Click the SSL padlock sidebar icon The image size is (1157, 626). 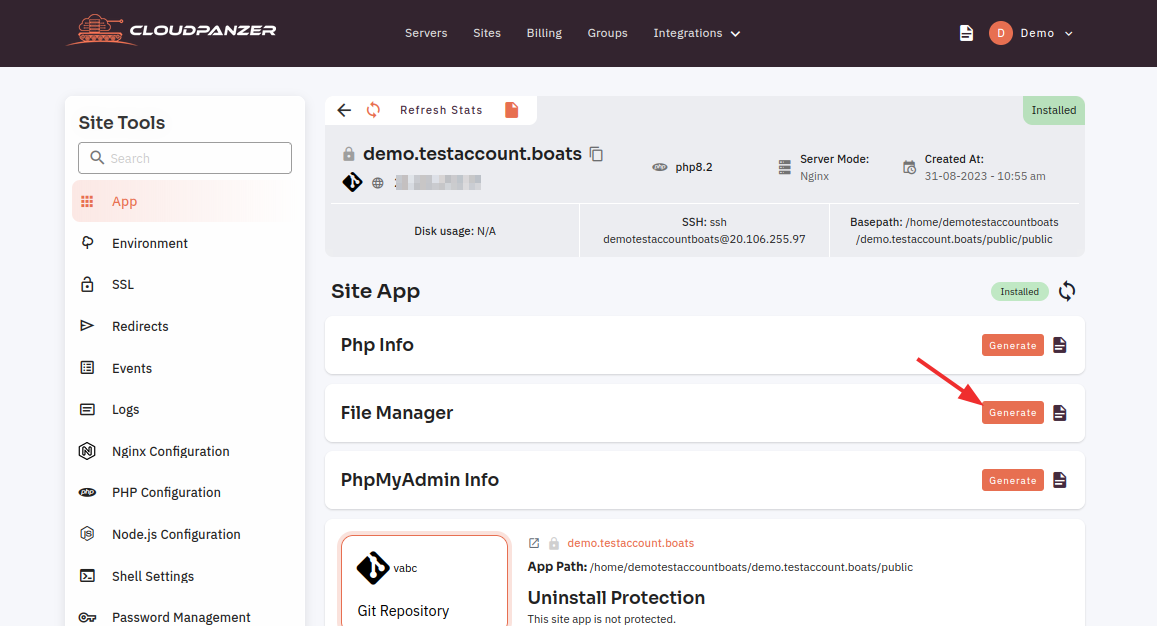(87, 284)
